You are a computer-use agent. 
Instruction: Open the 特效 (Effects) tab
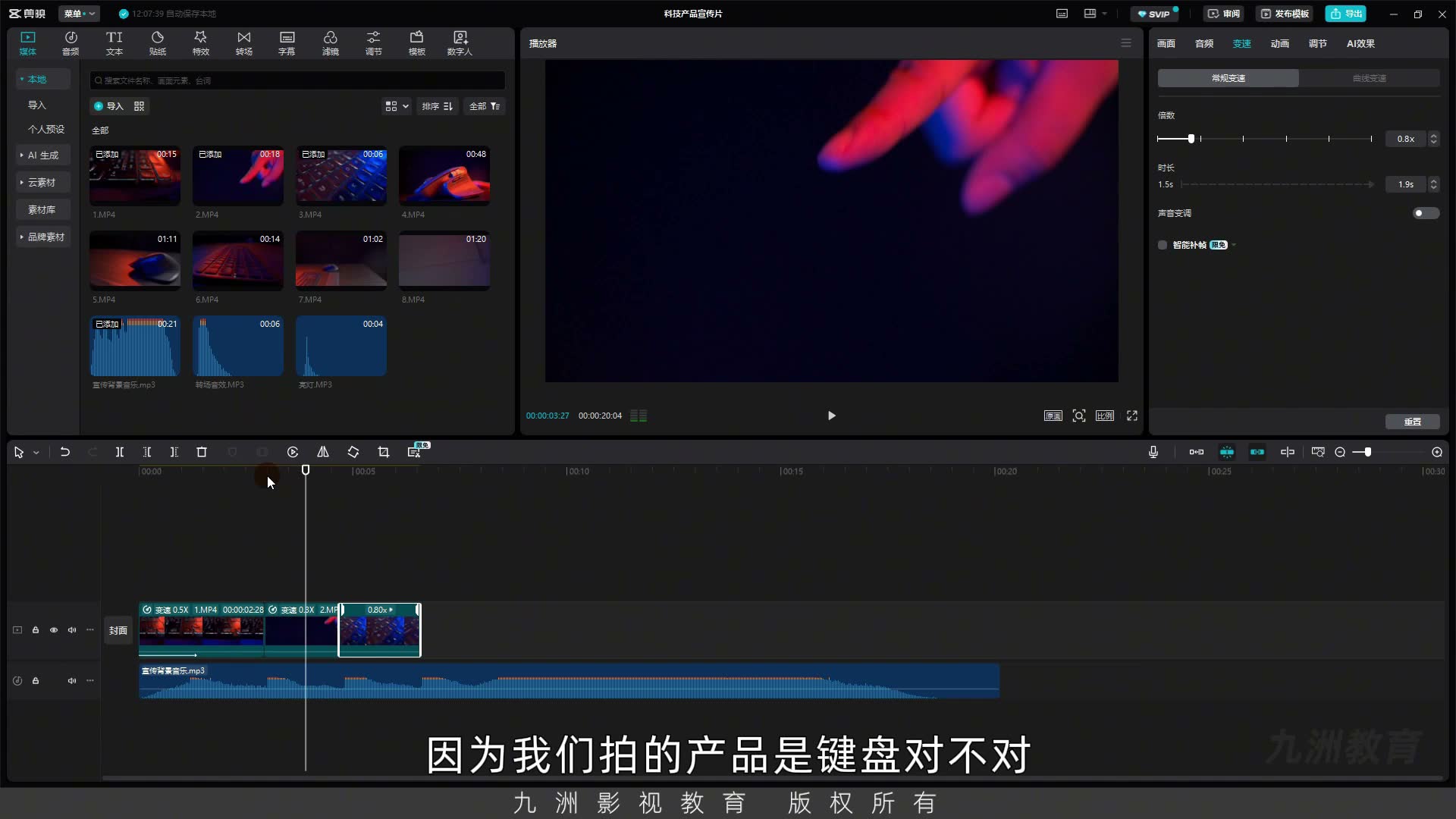point(201,43)
